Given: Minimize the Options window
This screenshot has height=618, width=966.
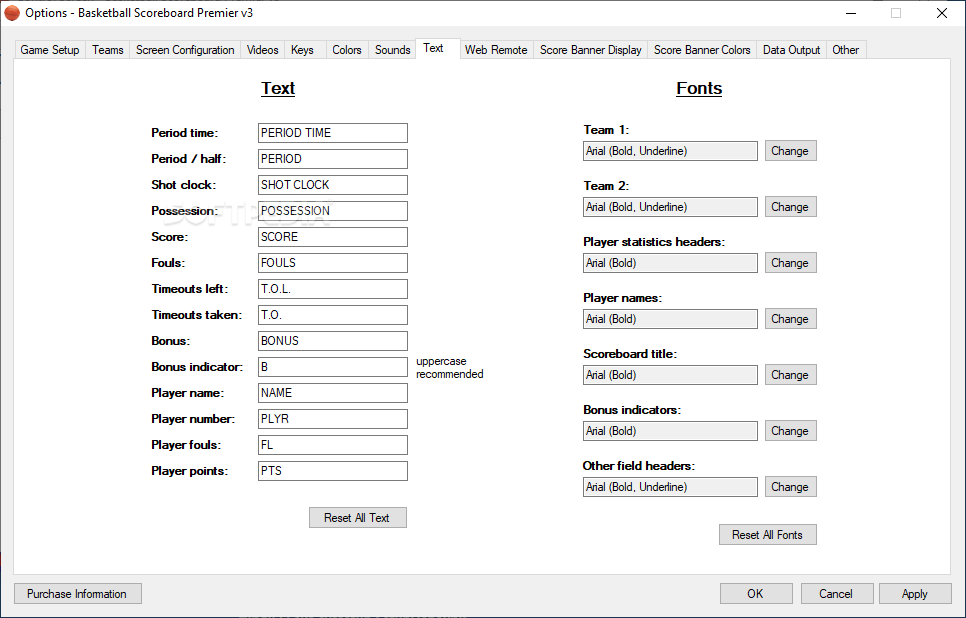Looking at the screenshot, I should (851, 13).
